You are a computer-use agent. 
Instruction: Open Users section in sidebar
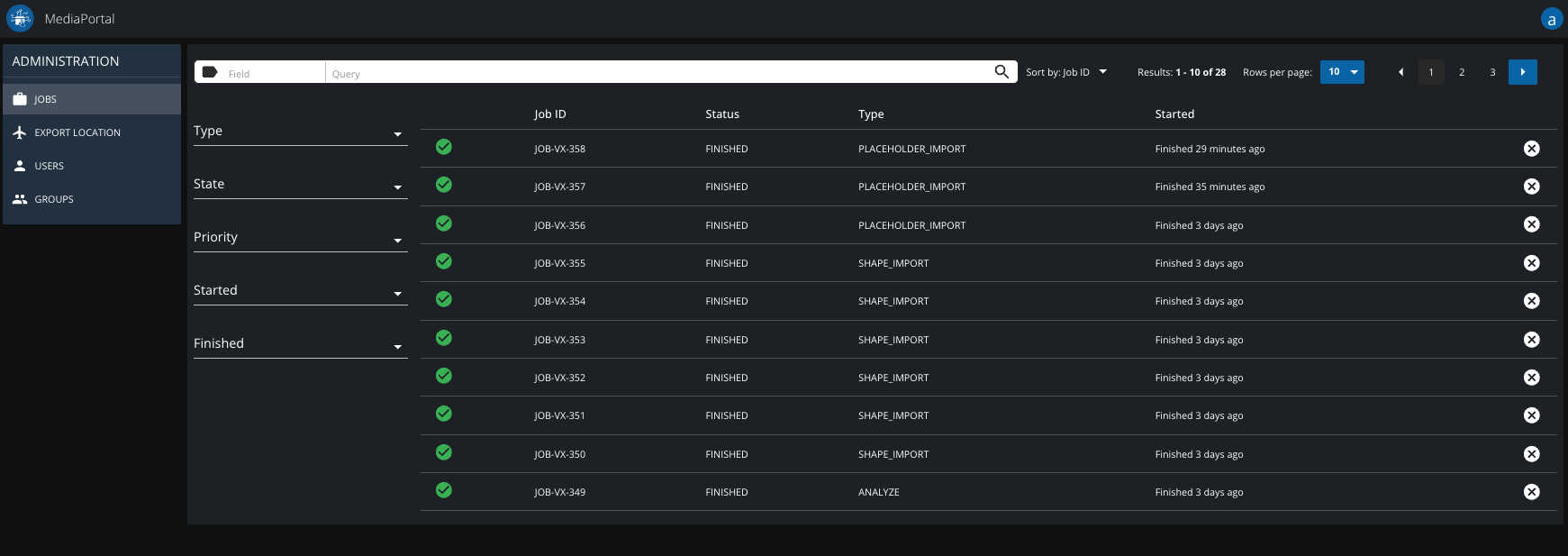point(49,166)
